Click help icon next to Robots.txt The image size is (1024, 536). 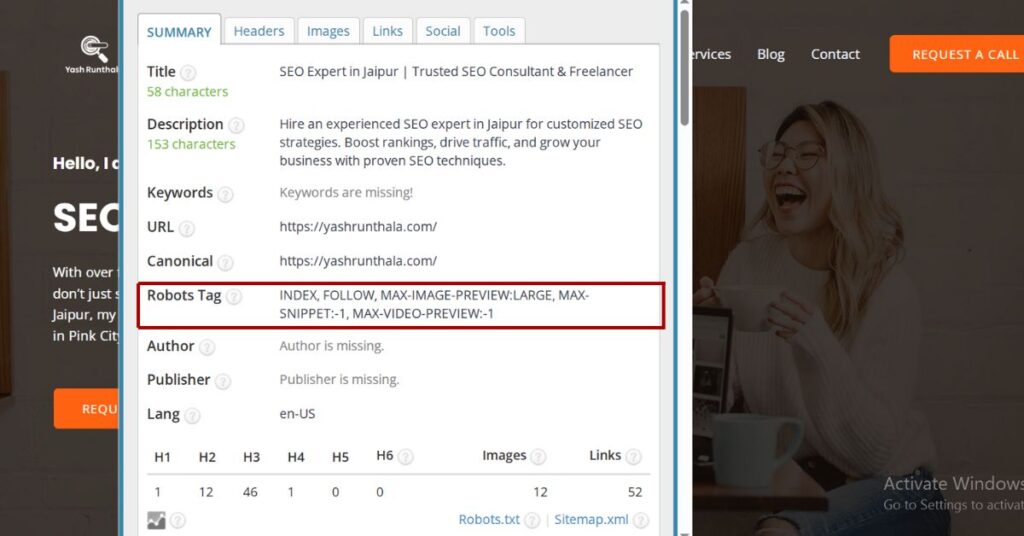532,520
